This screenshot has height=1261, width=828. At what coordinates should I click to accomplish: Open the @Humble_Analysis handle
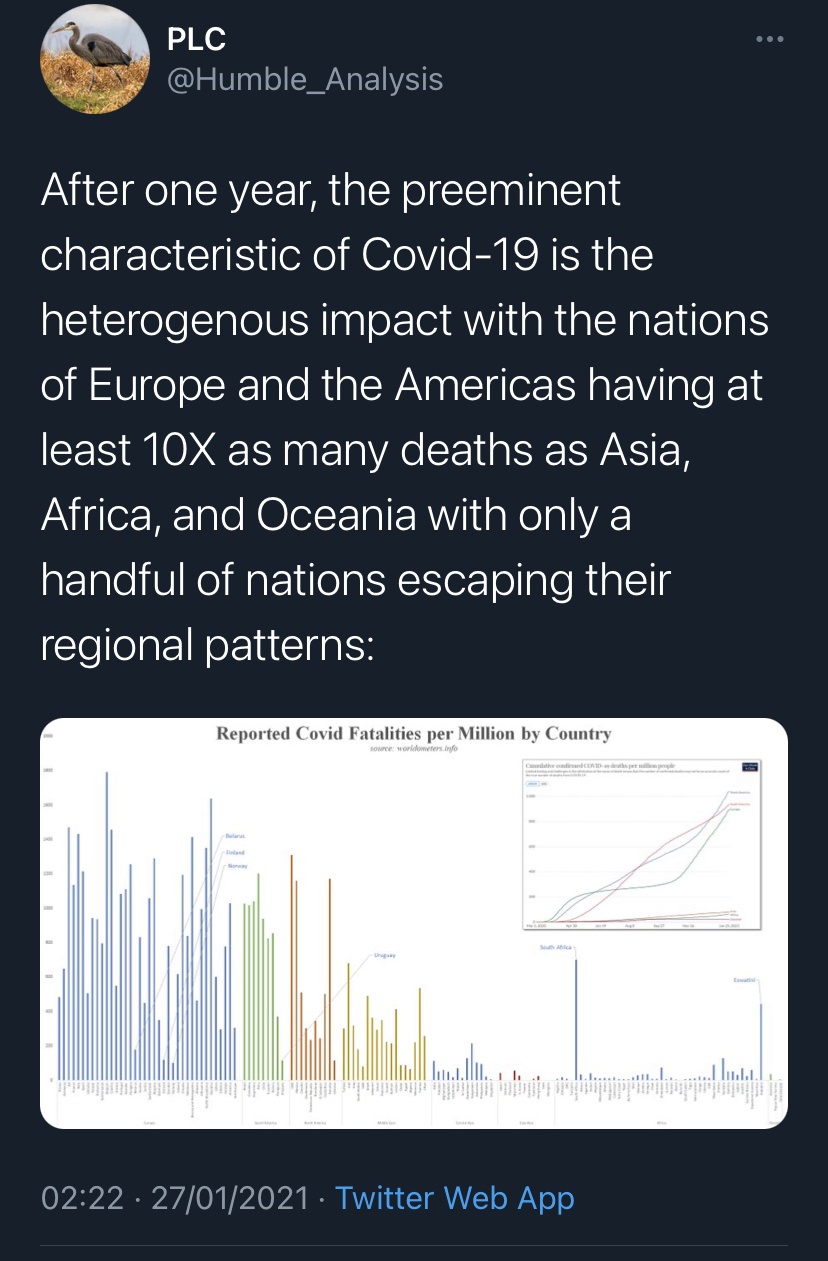(303, 79)
